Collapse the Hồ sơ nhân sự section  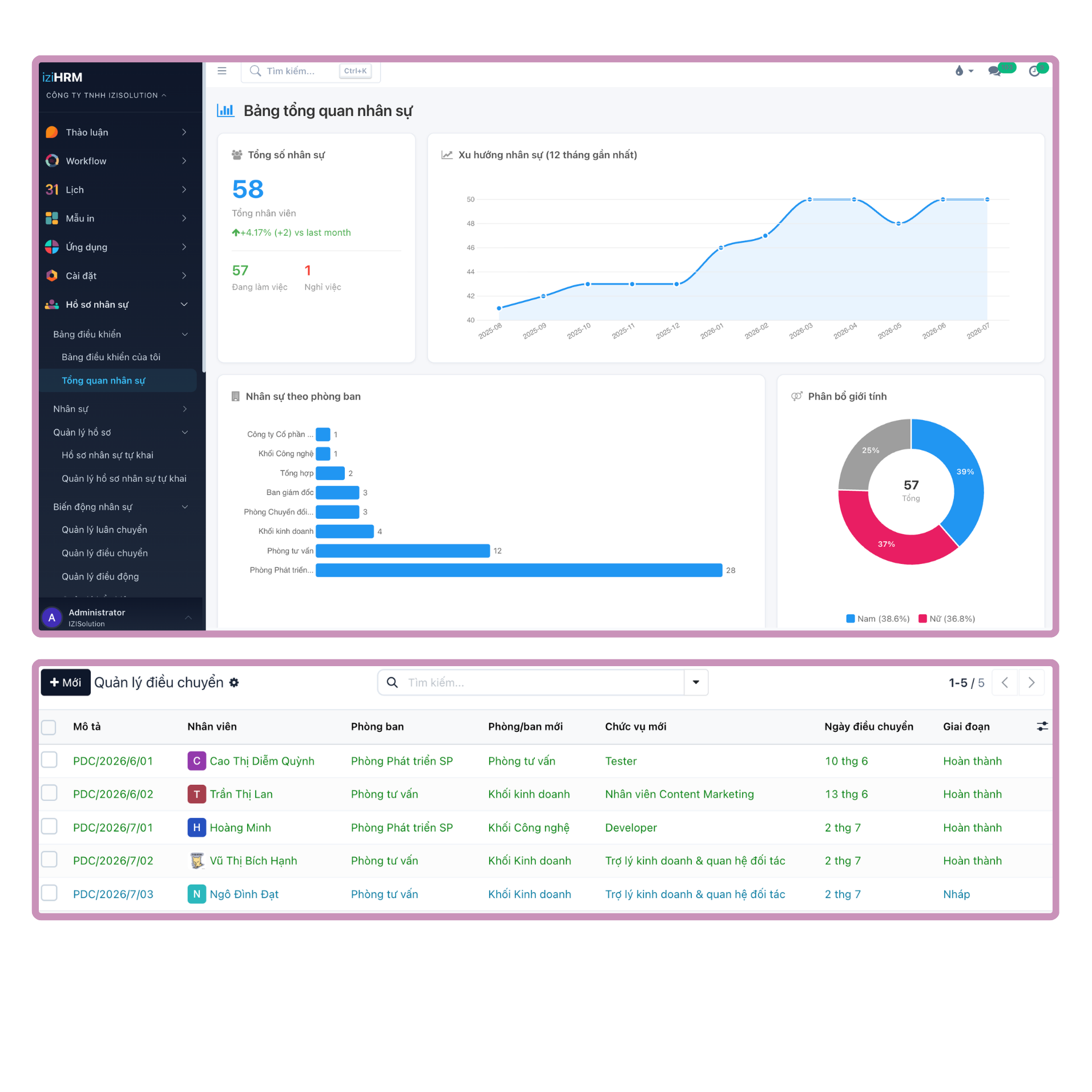184,304
